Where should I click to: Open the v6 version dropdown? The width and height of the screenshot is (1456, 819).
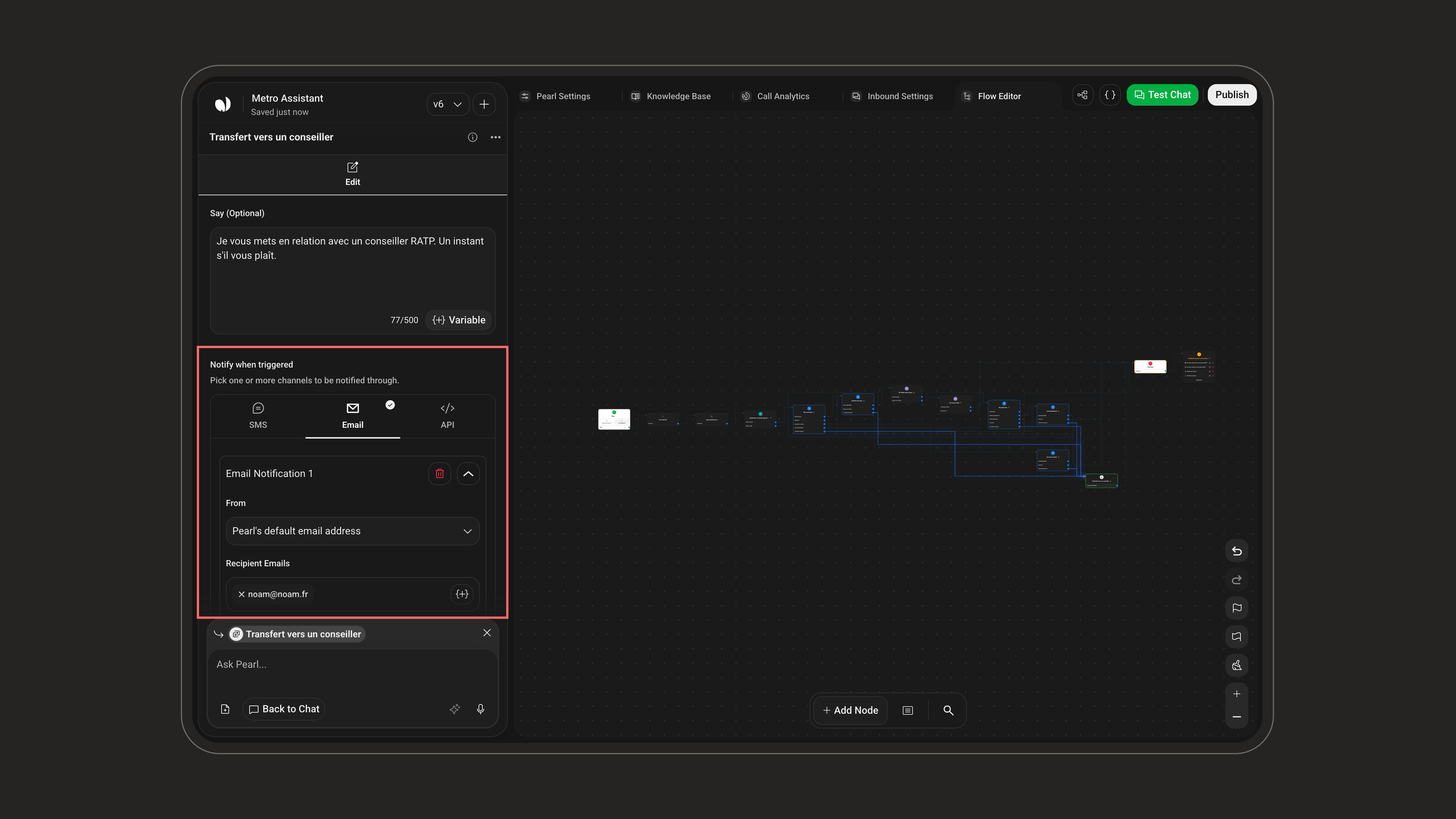(447, 104)
